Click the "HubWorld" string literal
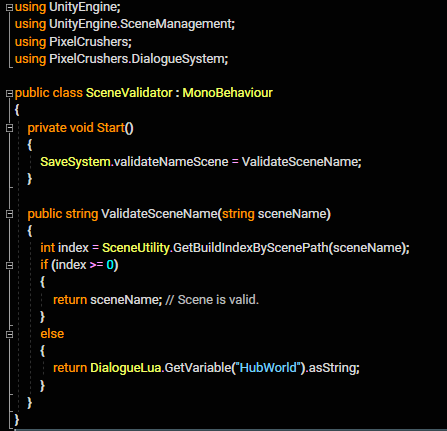This screenshot has width=447, height=431. pos(268,368)
